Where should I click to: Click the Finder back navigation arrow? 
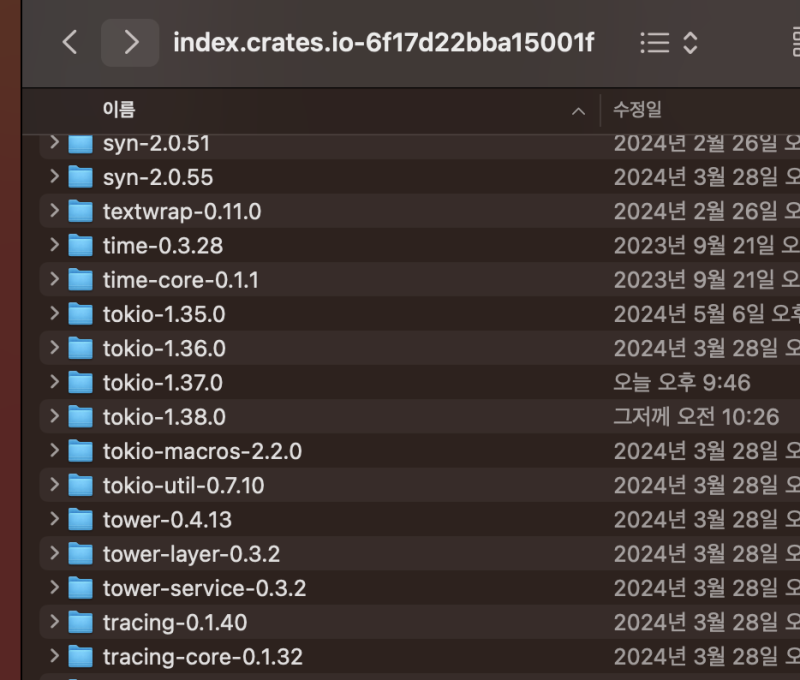pos(69,43)
